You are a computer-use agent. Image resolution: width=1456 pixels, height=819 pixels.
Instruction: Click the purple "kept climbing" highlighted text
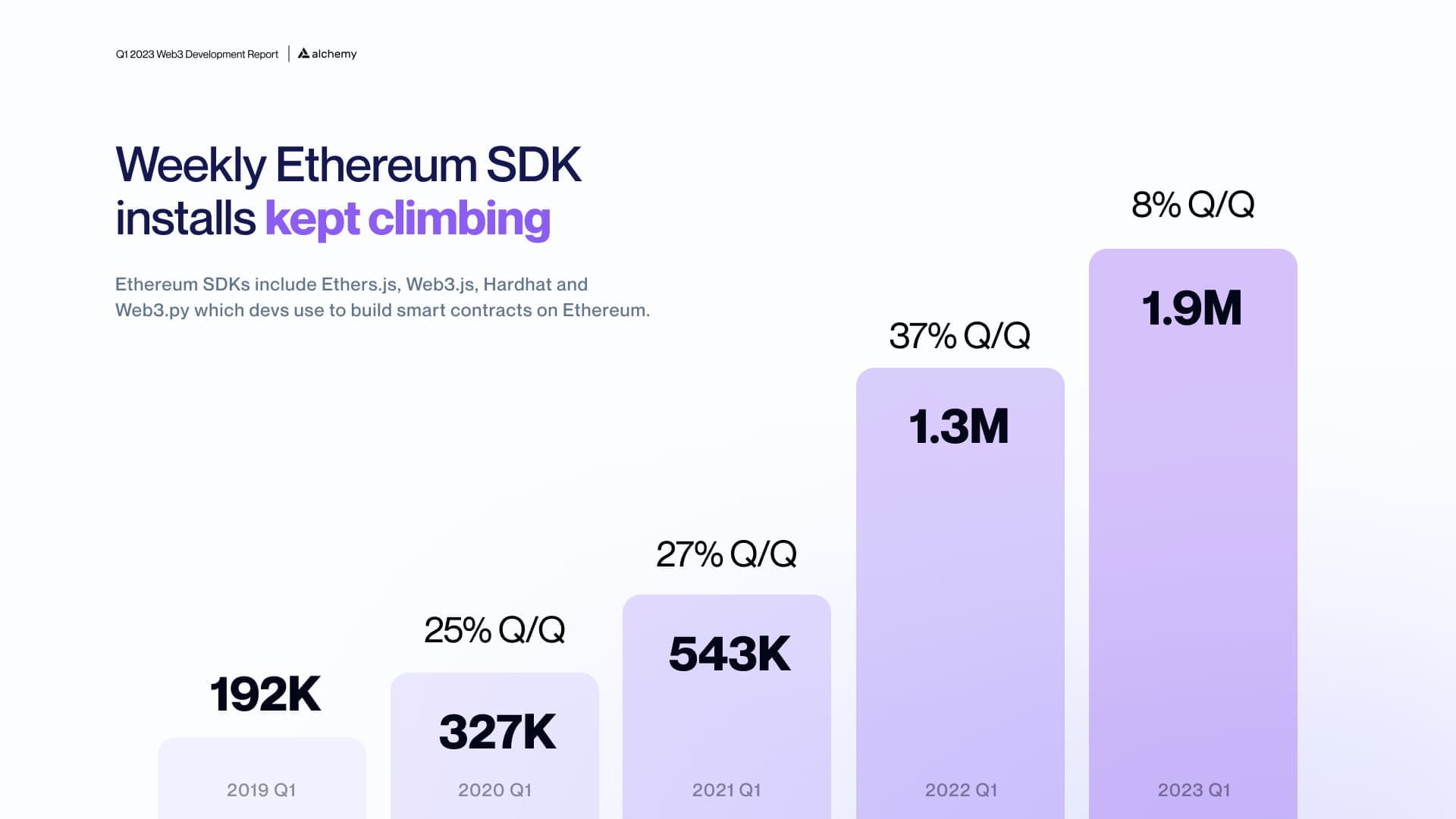tap(407, 218)
